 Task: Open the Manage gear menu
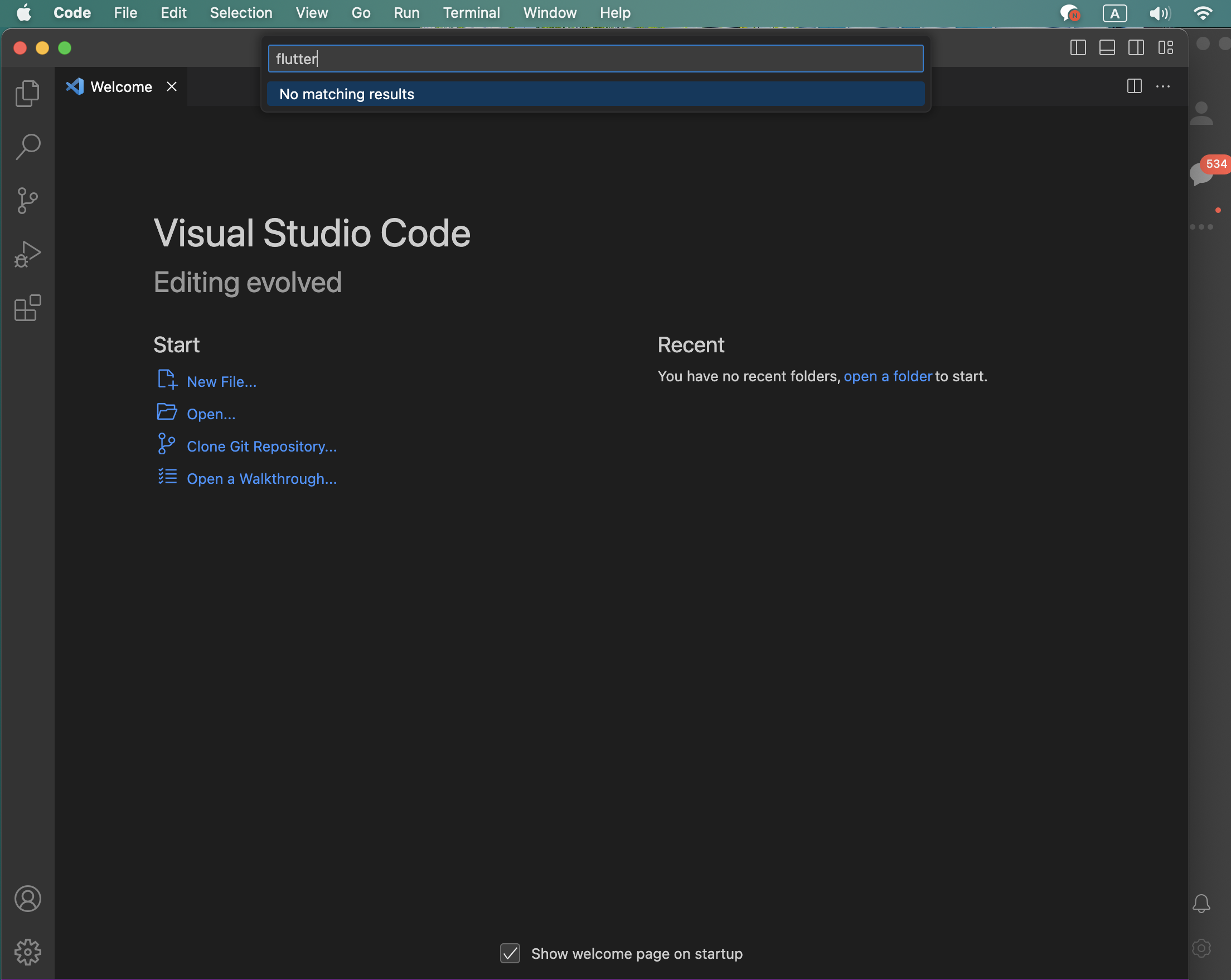pyautogui.click(x=27, y=952)
